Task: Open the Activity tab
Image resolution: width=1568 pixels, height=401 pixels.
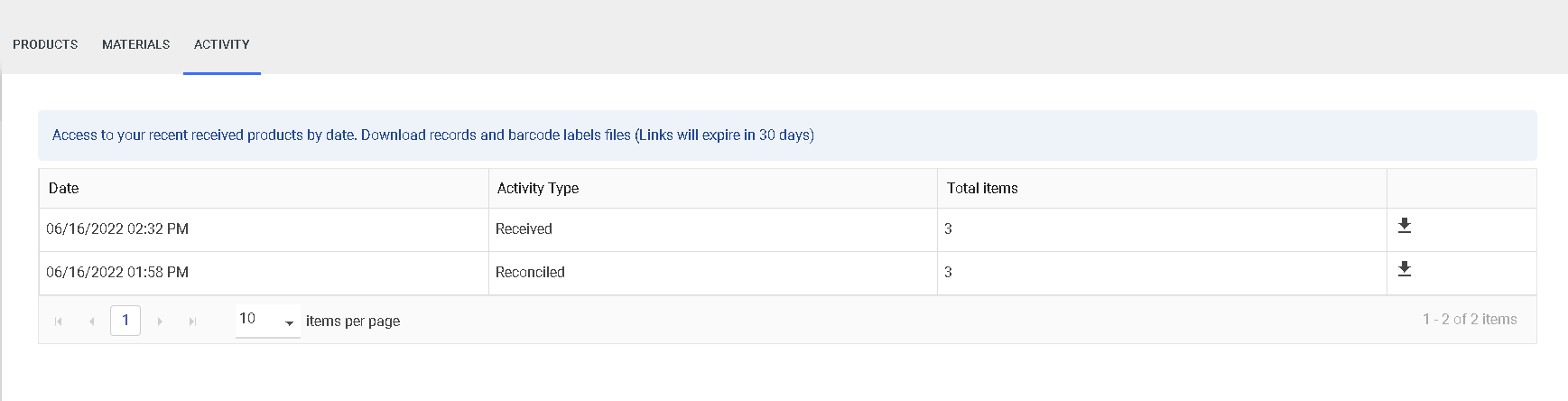Action: (222, 44)
